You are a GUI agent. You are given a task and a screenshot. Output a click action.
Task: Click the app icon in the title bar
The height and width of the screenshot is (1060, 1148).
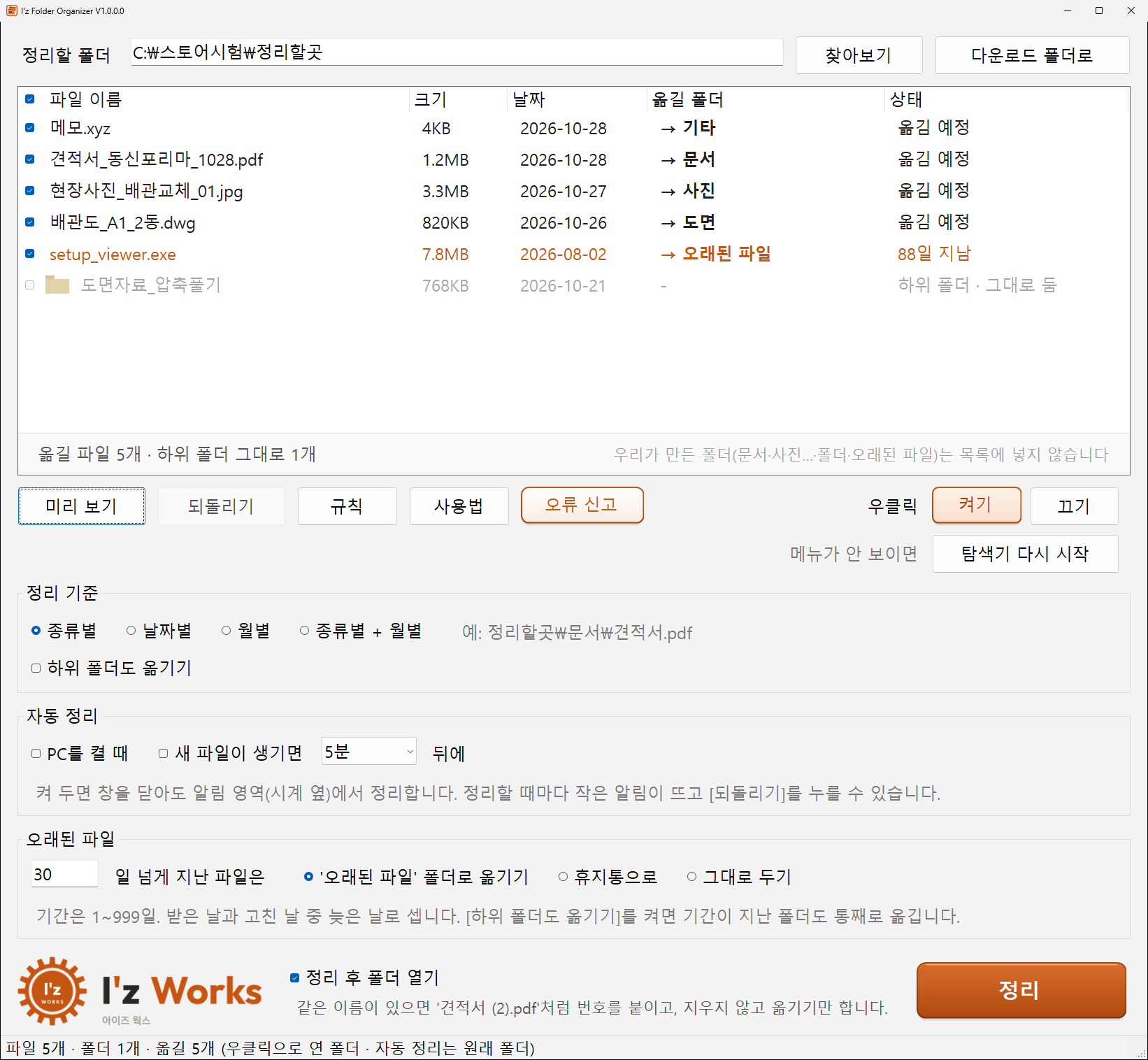click(11, 10)
